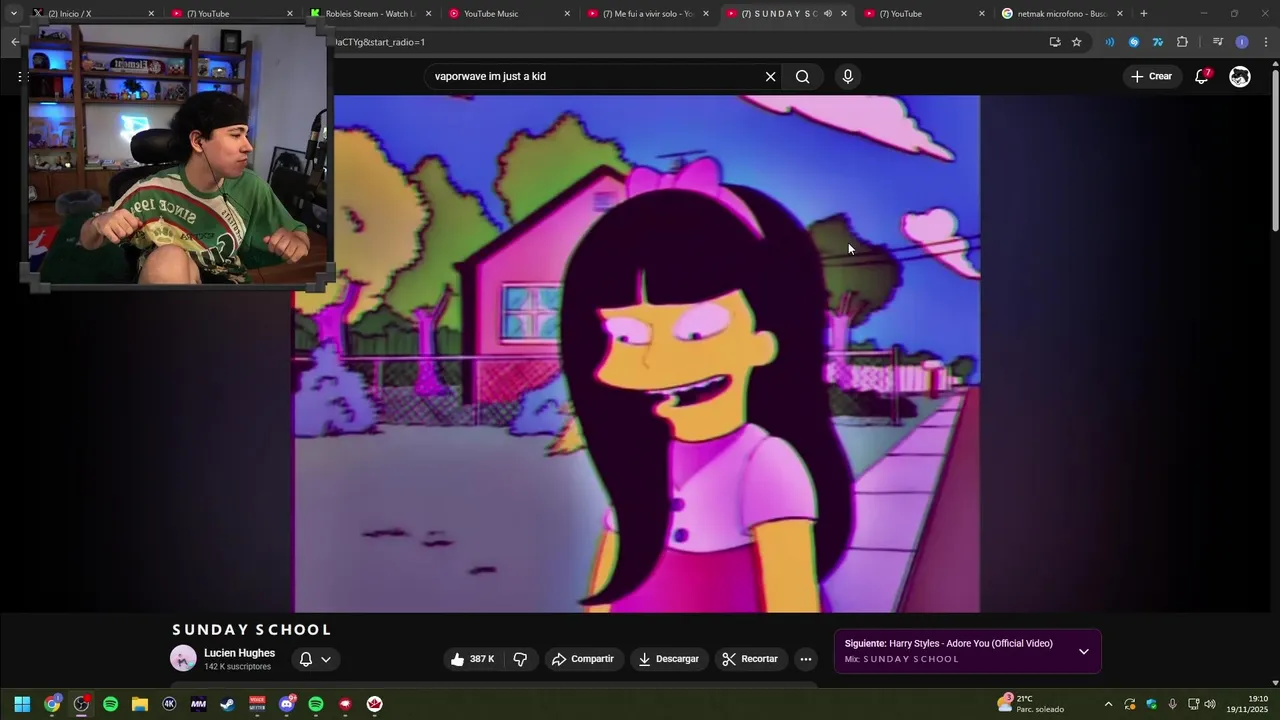
Task: Open the tab search chevron in Chrome
Action: (x=13, y=14)
